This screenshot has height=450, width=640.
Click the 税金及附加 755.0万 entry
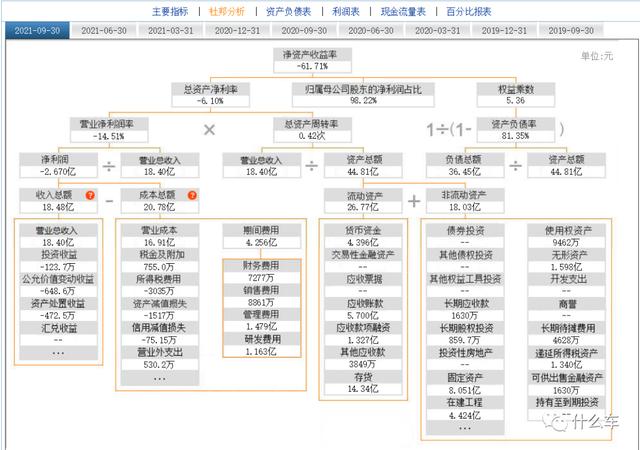[x=160, y=261]
